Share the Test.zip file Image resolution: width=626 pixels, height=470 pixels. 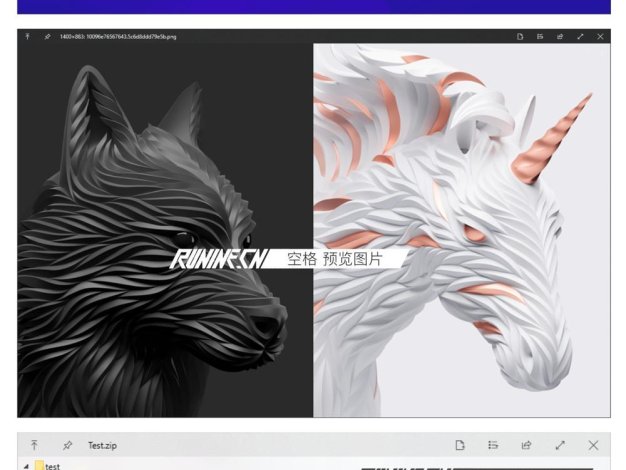[x=526, y=445]
